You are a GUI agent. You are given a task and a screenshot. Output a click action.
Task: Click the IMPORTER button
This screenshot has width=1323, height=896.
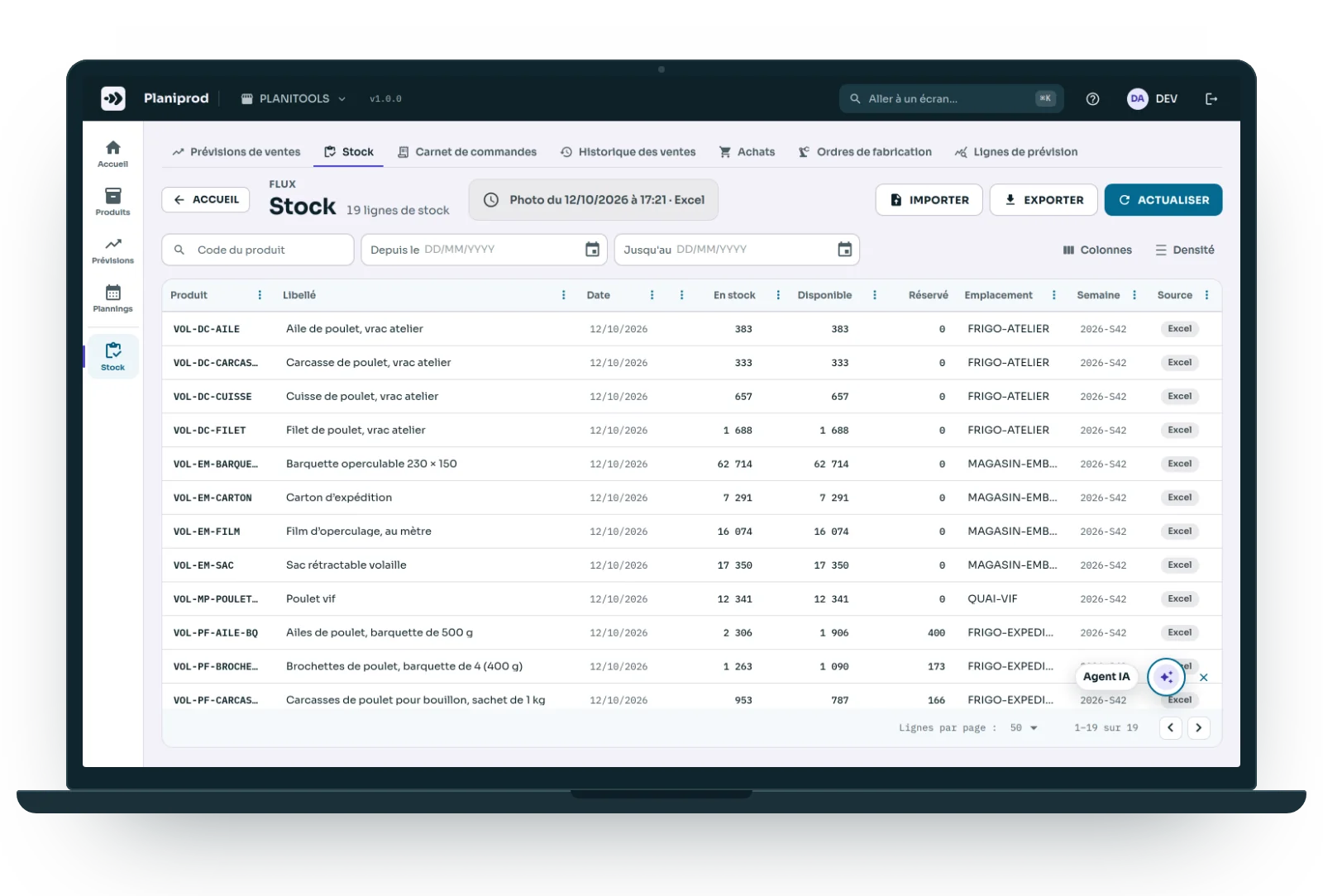[929, 200]
